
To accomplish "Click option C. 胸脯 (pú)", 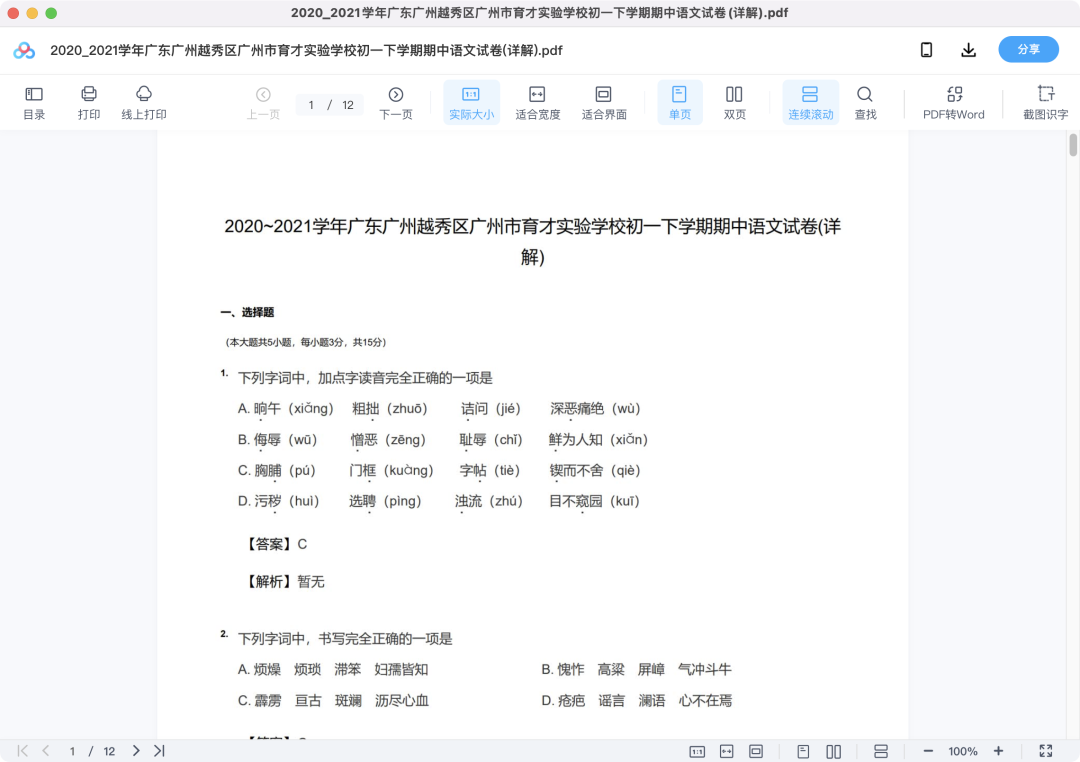I will coord(277,471).
